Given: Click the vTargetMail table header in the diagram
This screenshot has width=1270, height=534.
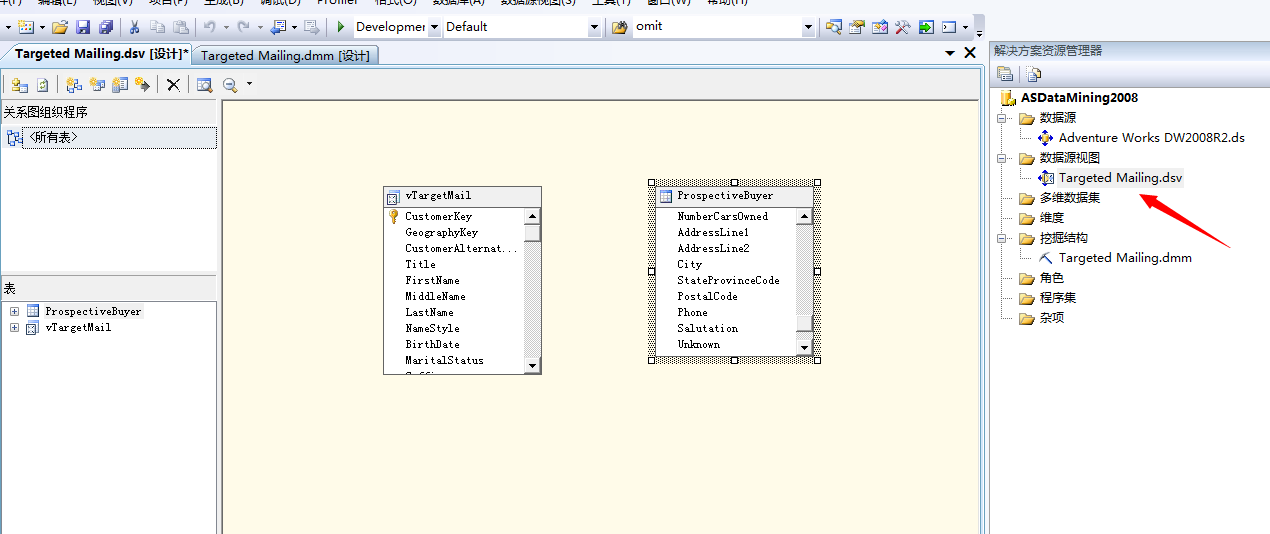Looking at the screenshot, I should [x=462, y=196].
